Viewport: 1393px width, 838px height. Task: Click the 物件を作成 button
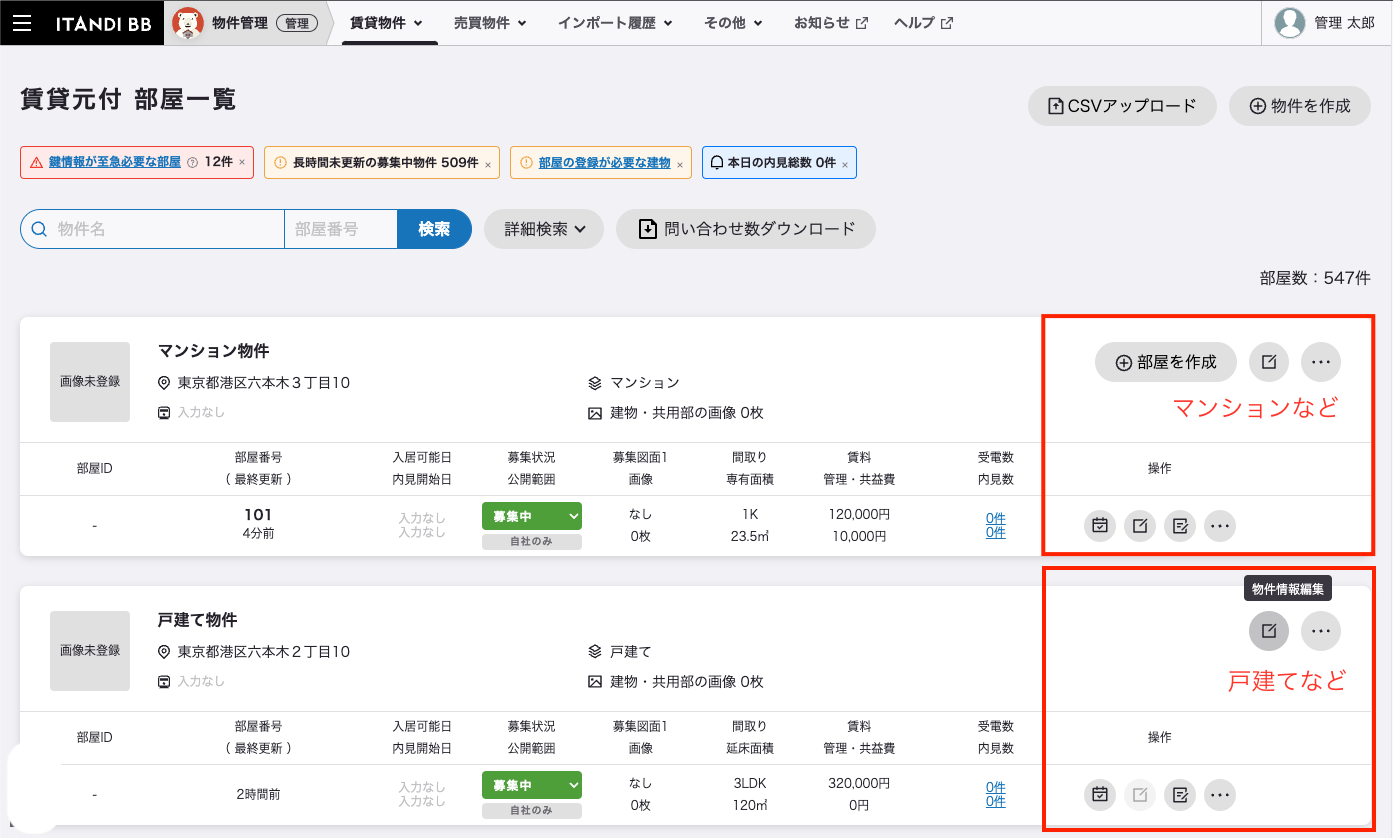1300,106
